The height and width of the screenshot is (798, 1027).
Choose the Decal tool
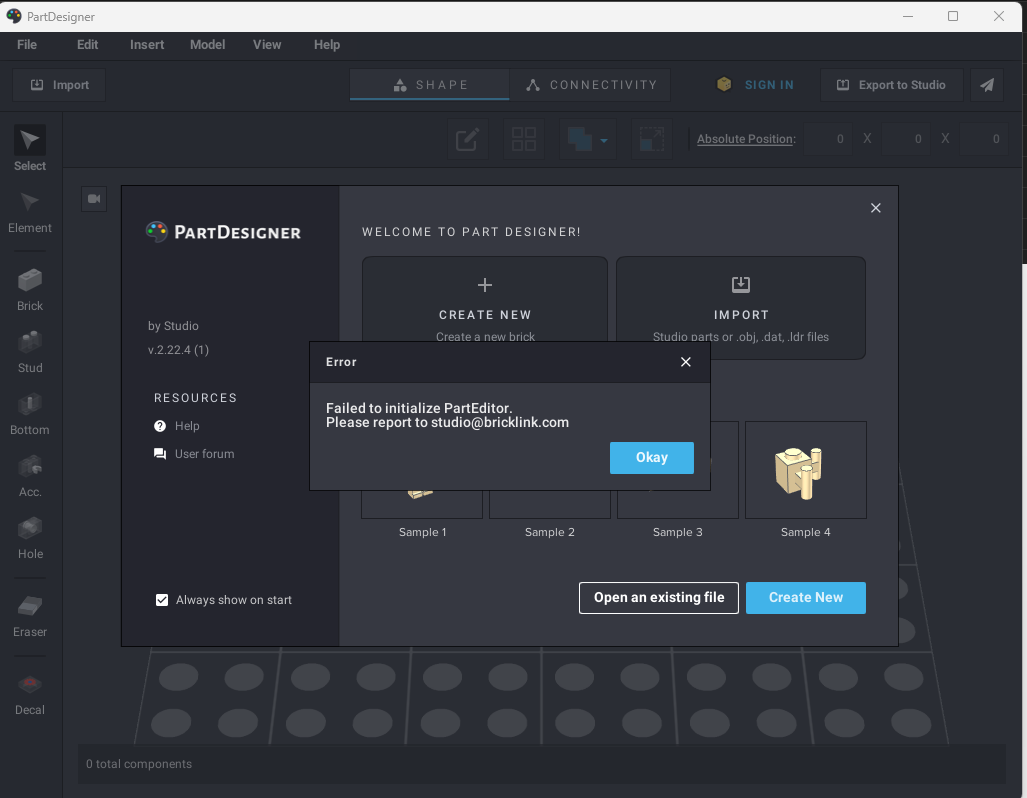coord(30,694)
